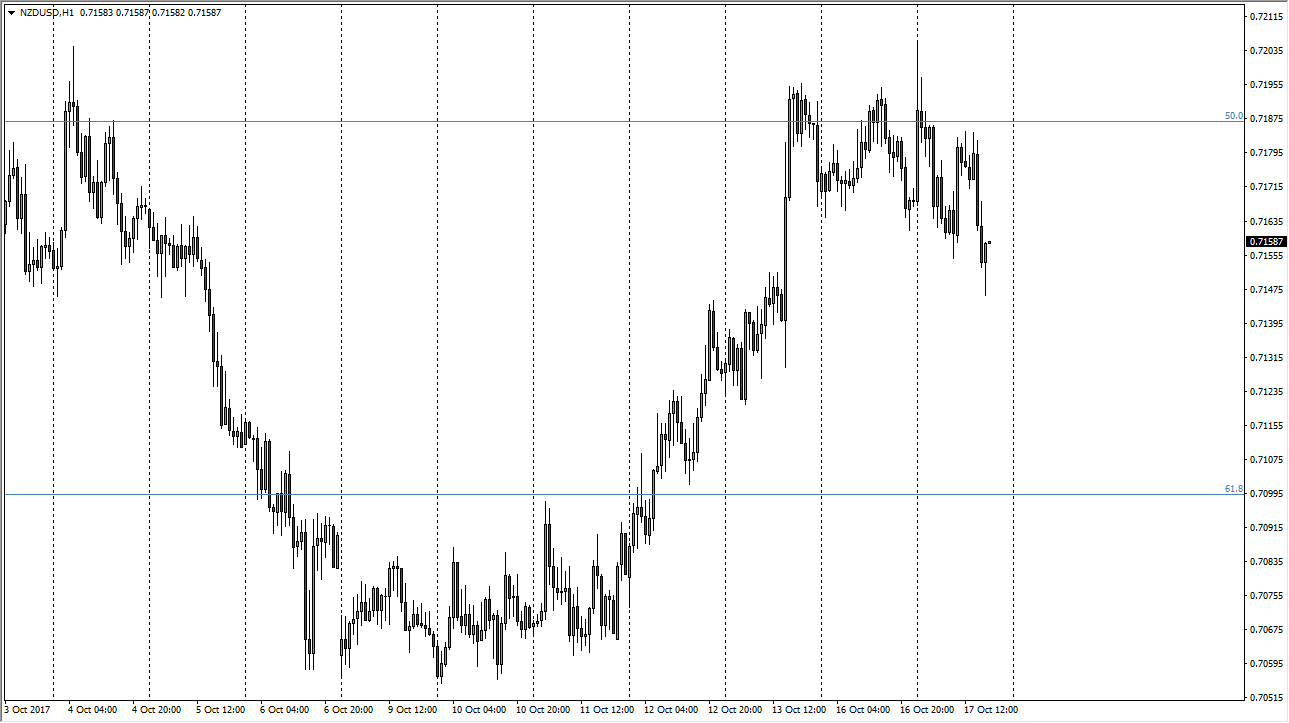Click the 16 Oct 20:00 time label
The width and height of the screenshot is (1289, 723).
pos(925,710)
